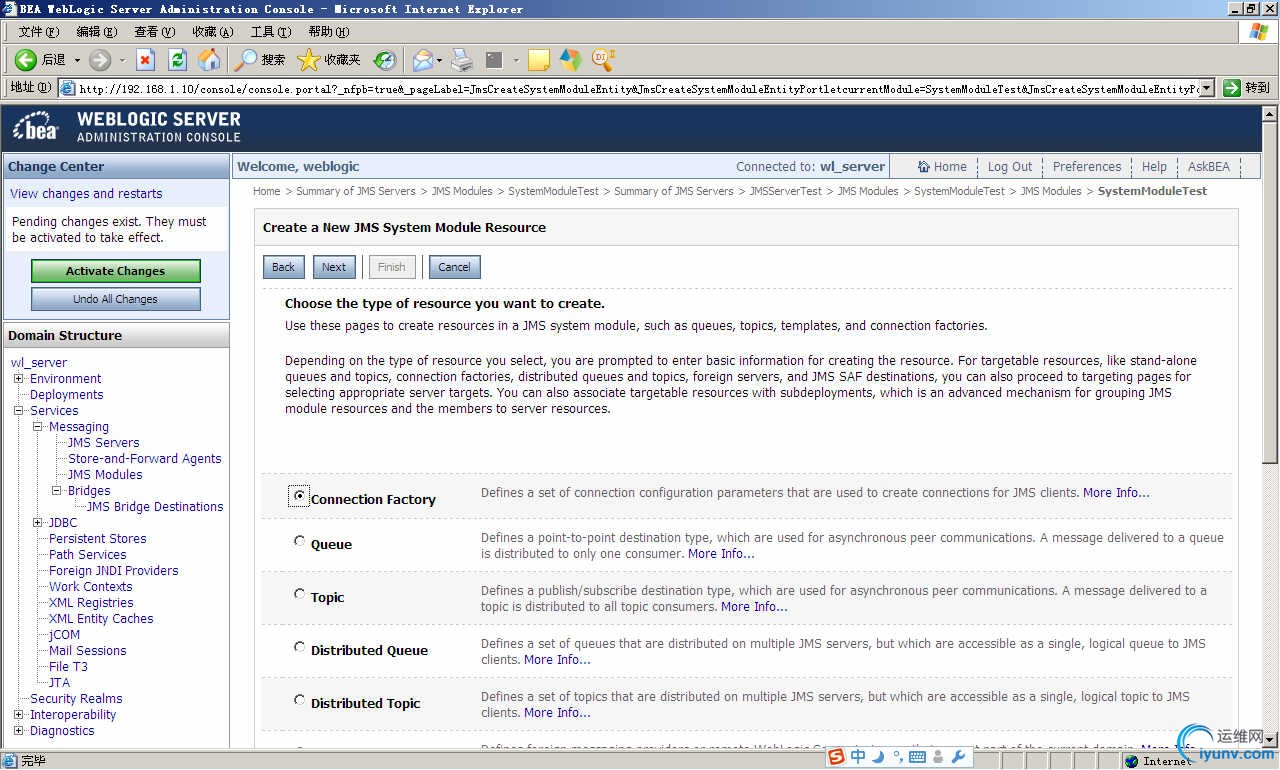The height and width of the screenshot is (770, 1280).
Task: Click the IE Back arrow icon
Action: click(x=26, y=60)
